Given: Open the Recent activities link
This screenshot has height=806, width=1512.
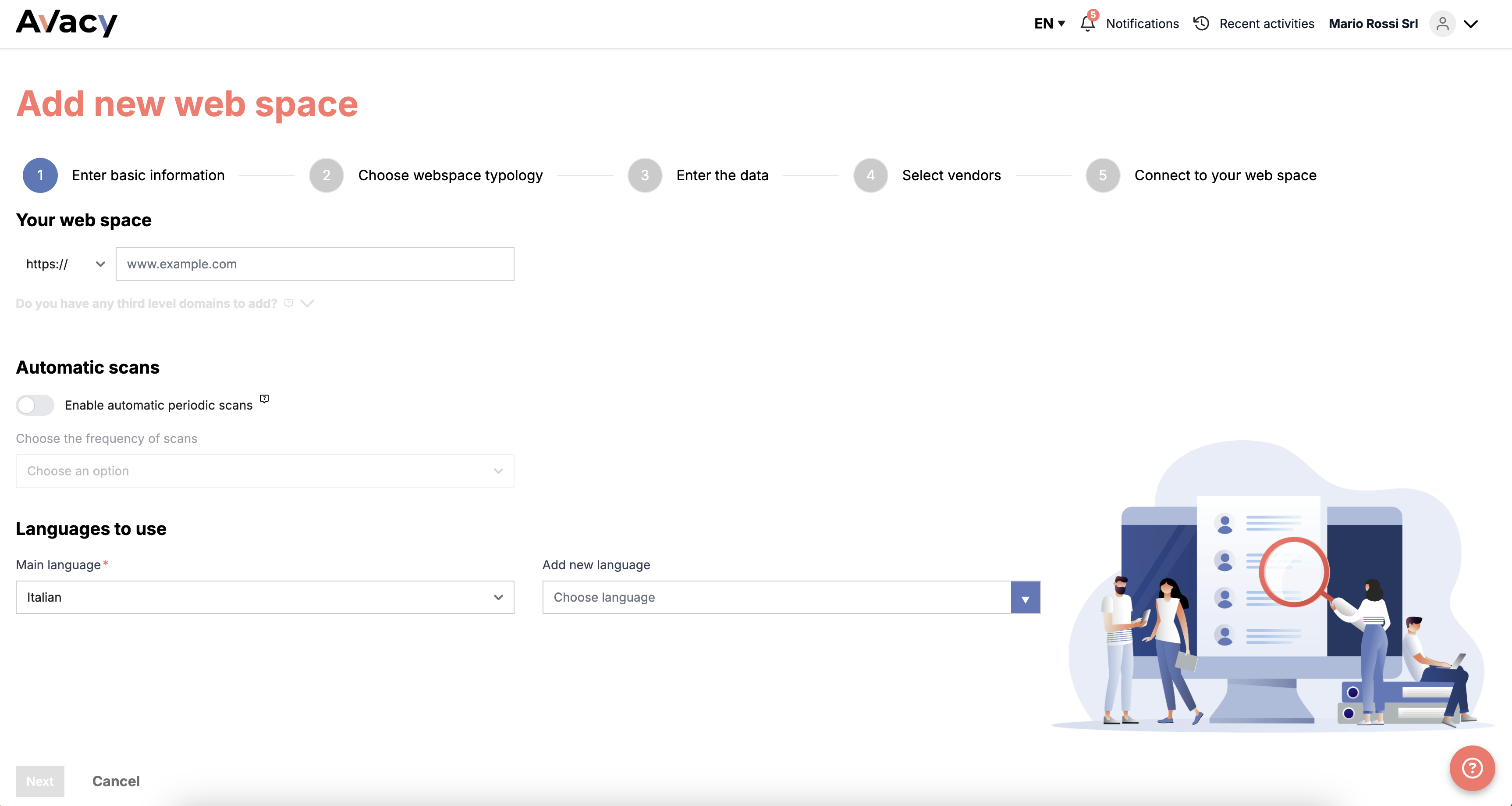Looking at the screenshot, I should coord(1267,24).
